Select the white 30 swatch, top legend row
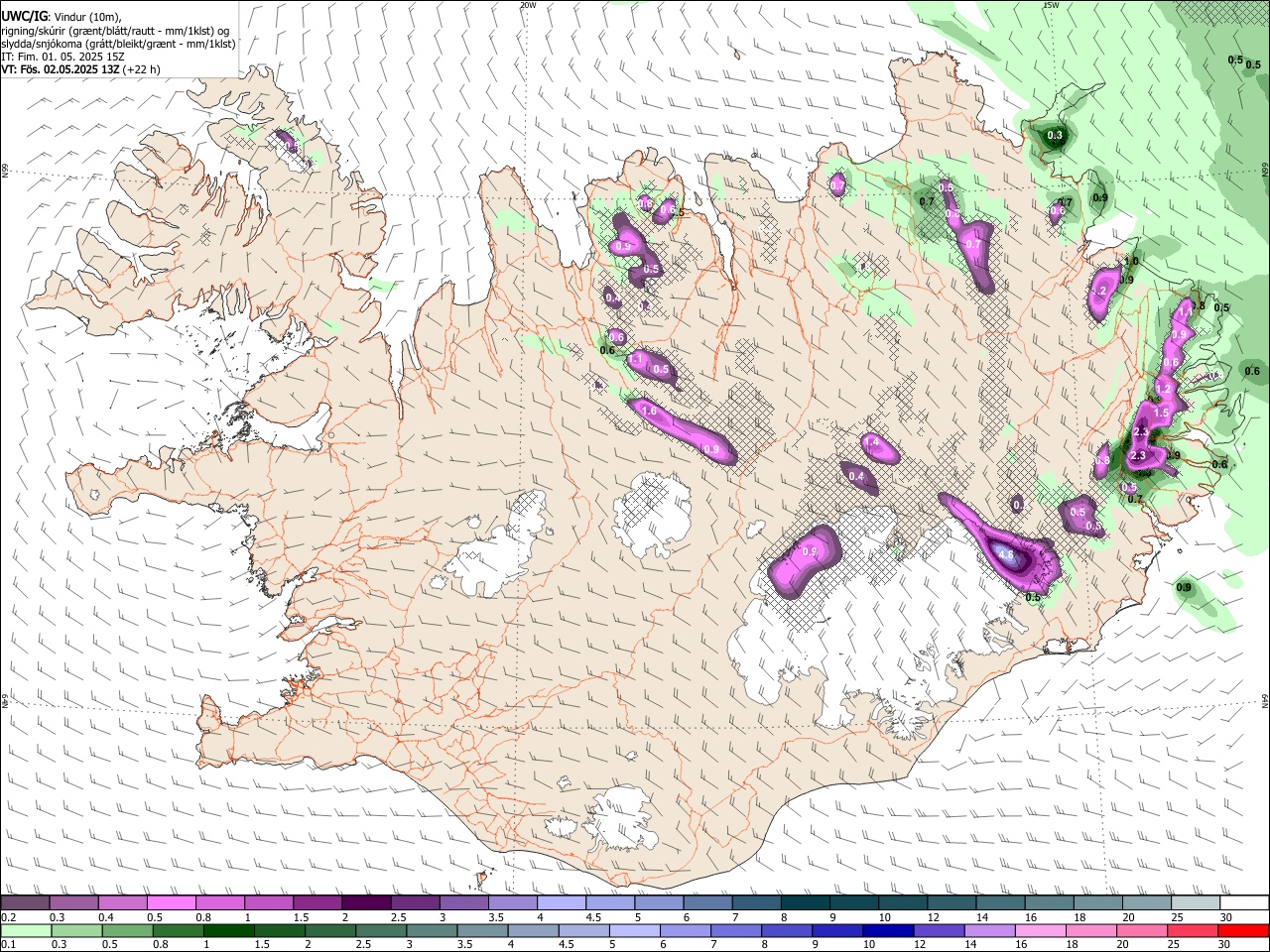 tap(1244, 902)
